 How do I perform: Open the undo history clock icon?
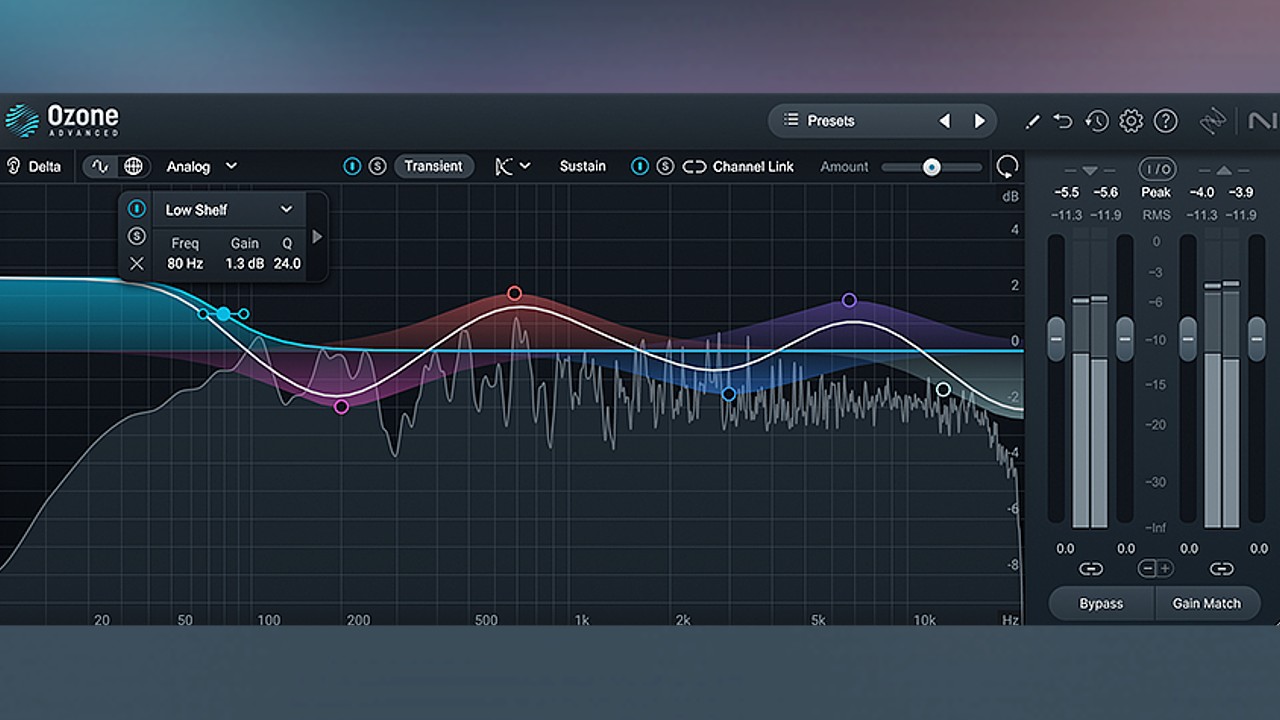(x=1097, y=121)
